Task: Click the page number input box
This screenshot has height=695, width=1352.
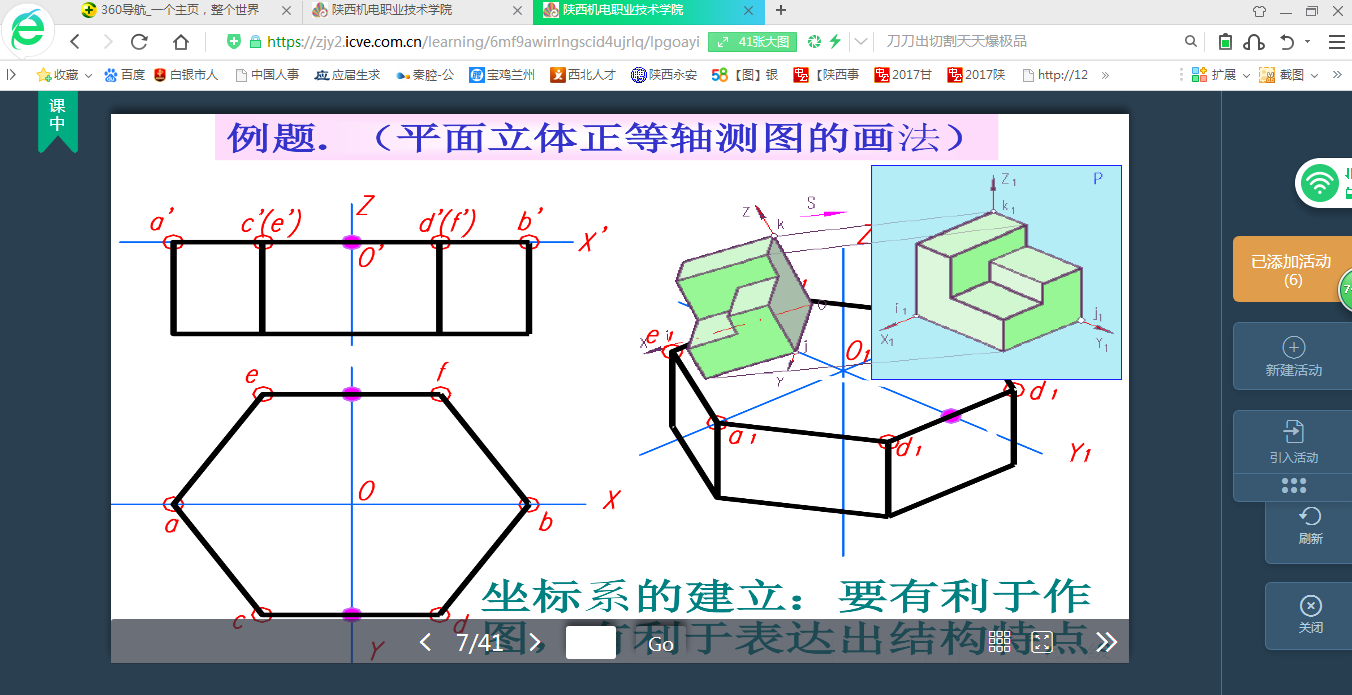Action: 590,643
